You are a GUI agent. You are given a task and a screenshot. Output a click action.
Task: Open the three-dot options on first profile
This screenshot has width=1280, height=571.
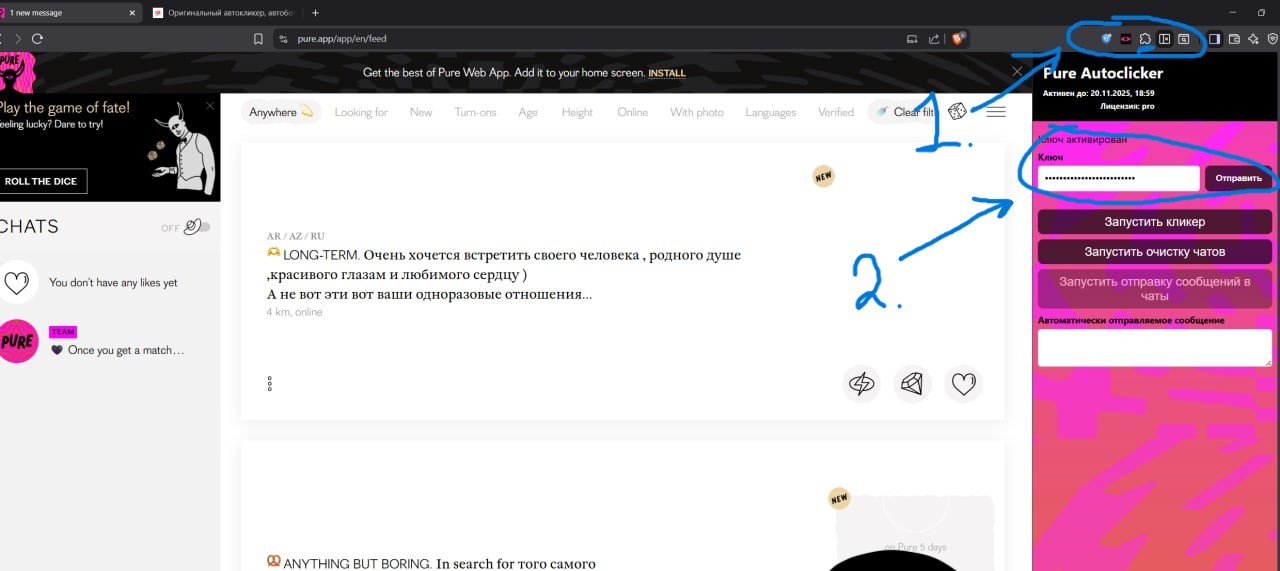269,384
